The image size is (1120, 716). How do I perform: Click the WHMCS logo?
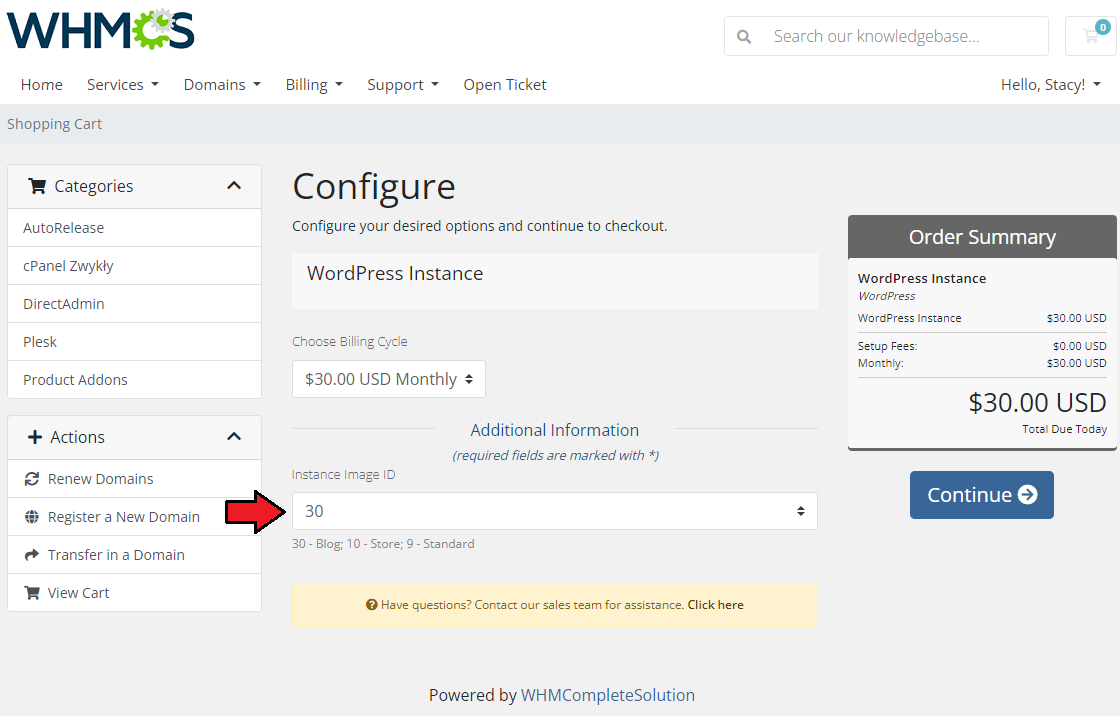coord(101,30)
